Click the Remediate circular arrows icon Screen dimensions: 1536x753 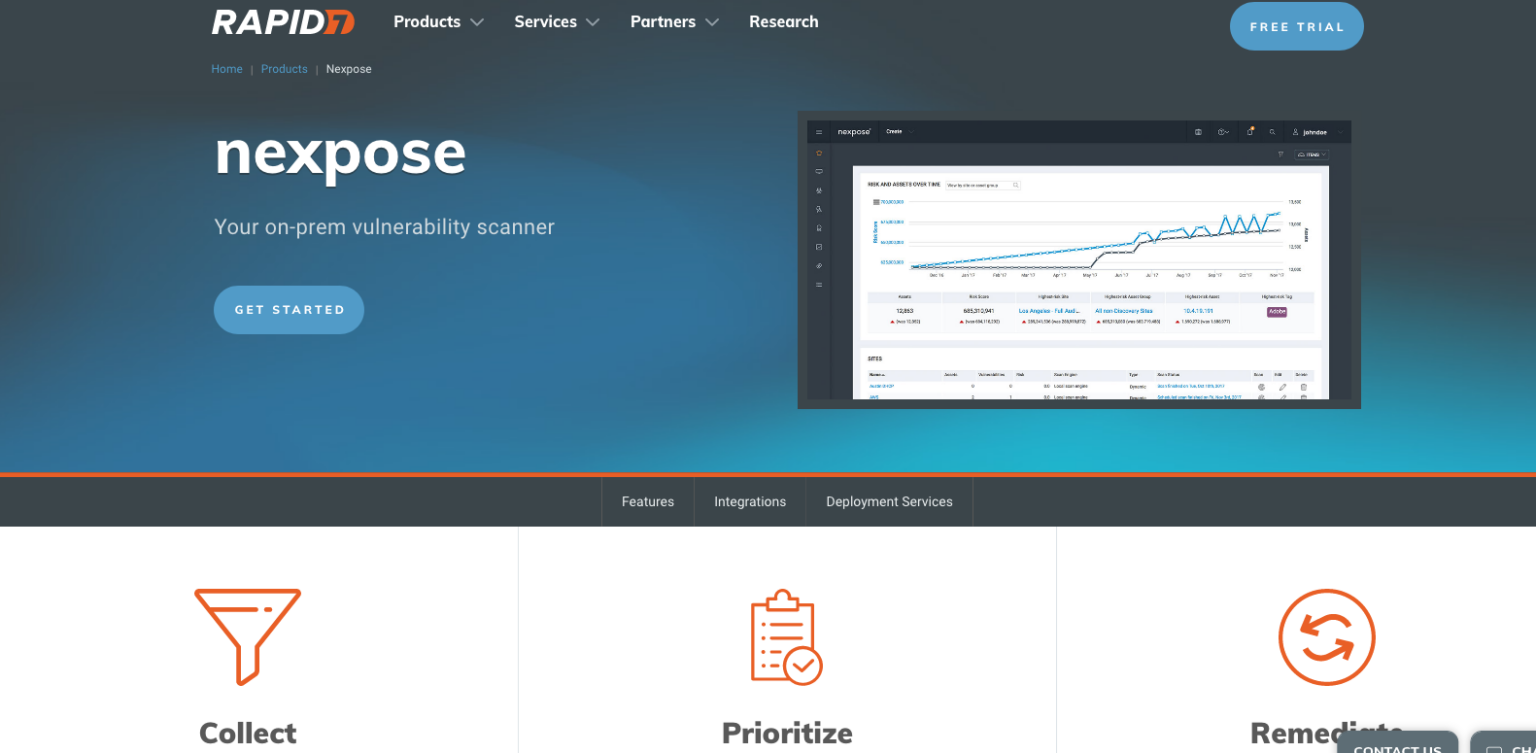point(1327,637)
